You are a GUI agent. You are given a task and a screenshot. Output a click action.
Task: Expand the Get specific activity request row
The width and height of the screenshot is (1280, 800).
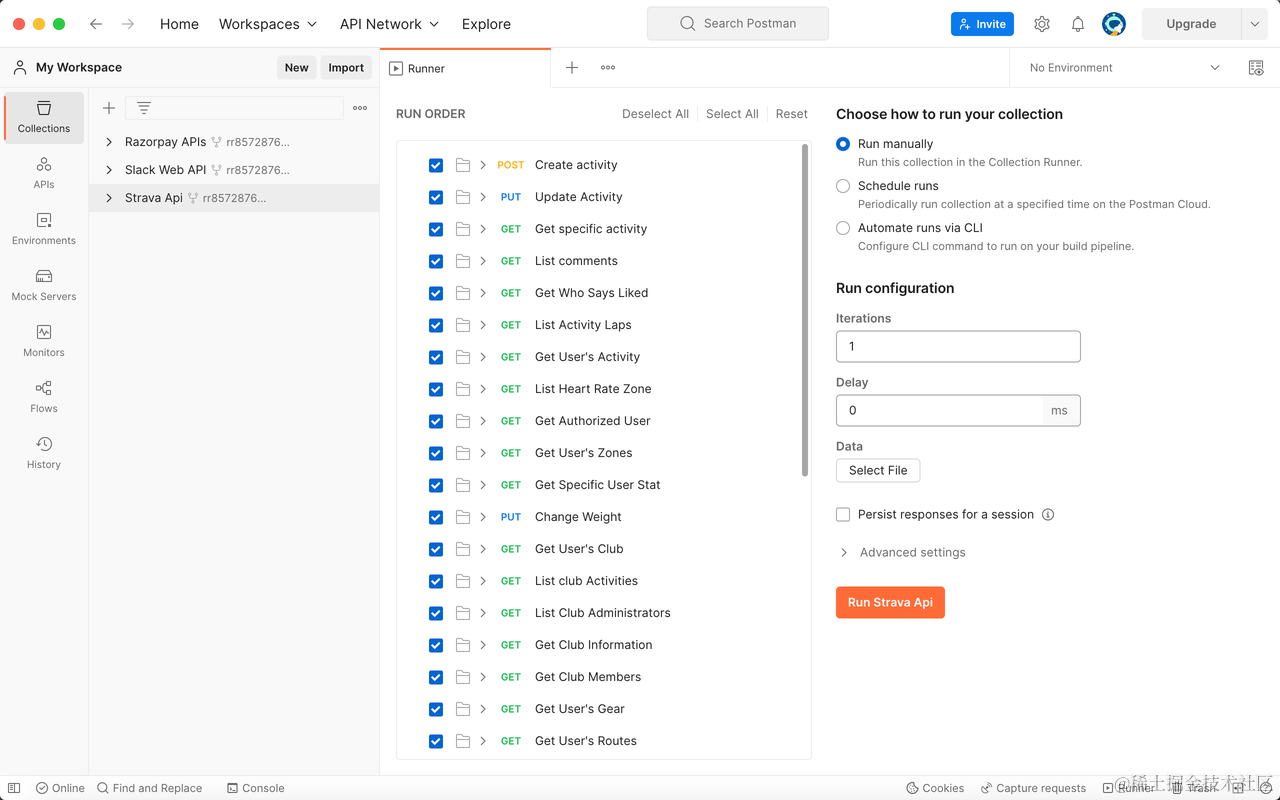[x=483, y=229]
